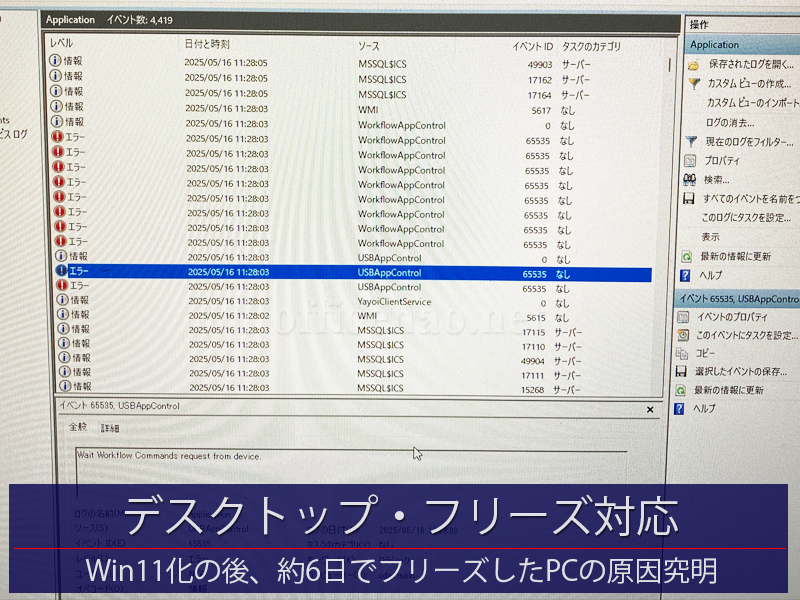Click the info icon on the WMI 5617 row

[57, 107]
